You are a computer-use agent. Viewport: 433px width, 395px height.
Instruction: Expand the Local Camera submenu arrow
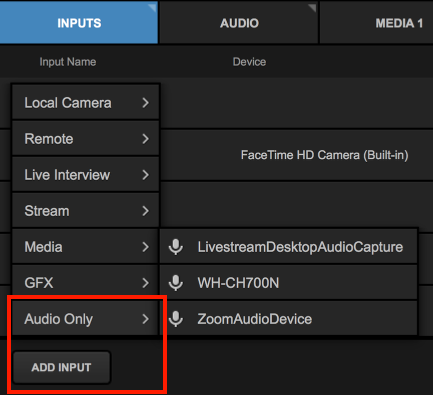[145, 103]
